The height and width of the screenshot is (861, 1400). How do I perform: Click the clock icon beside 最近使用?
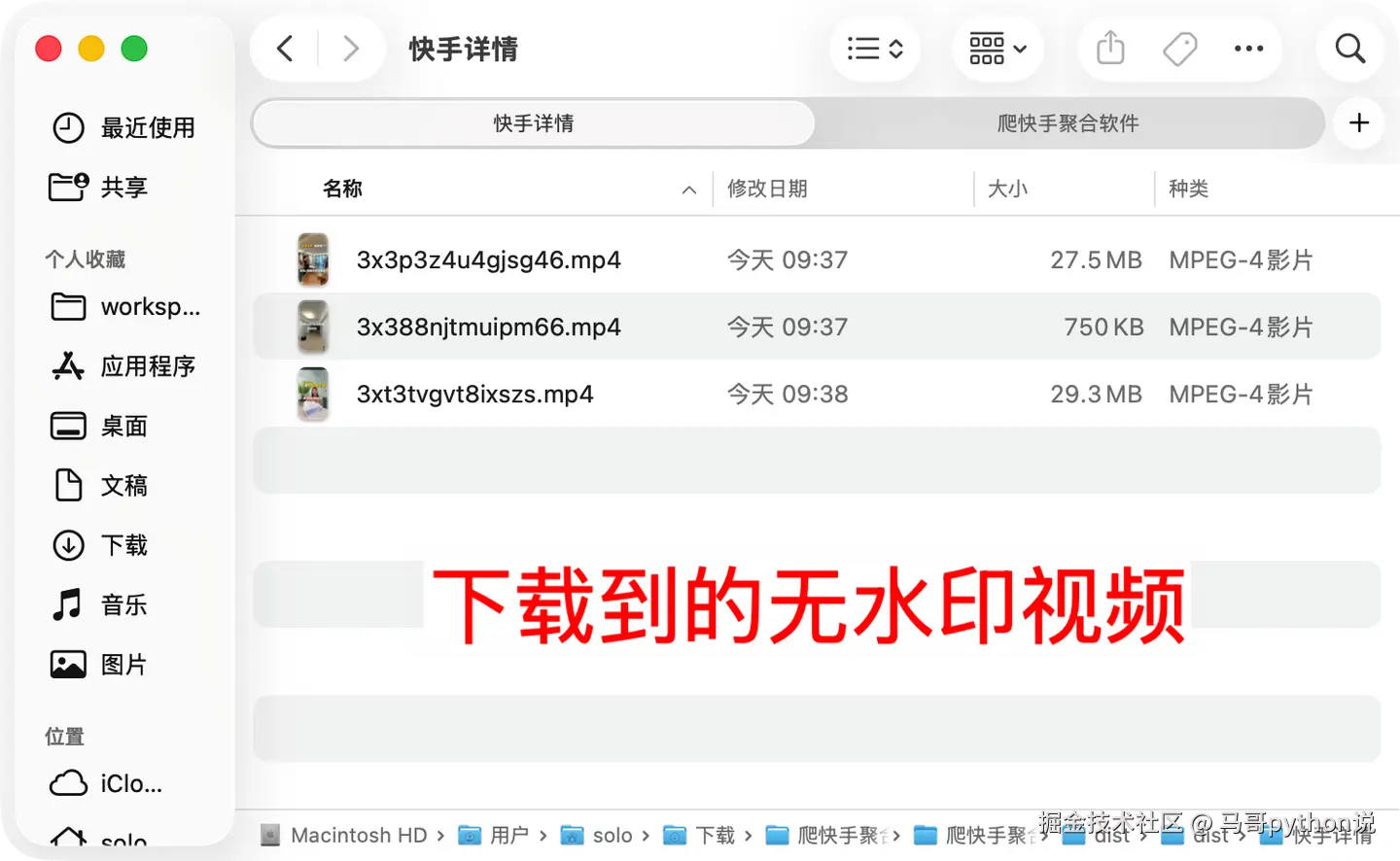[68, 127]
